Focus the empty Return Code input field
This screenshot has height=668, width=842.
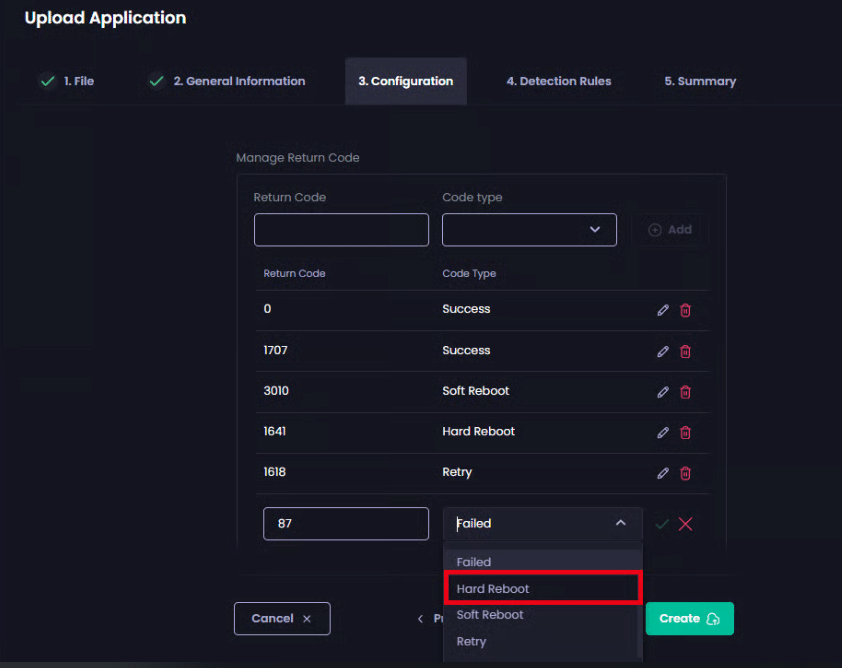point(341,230)
